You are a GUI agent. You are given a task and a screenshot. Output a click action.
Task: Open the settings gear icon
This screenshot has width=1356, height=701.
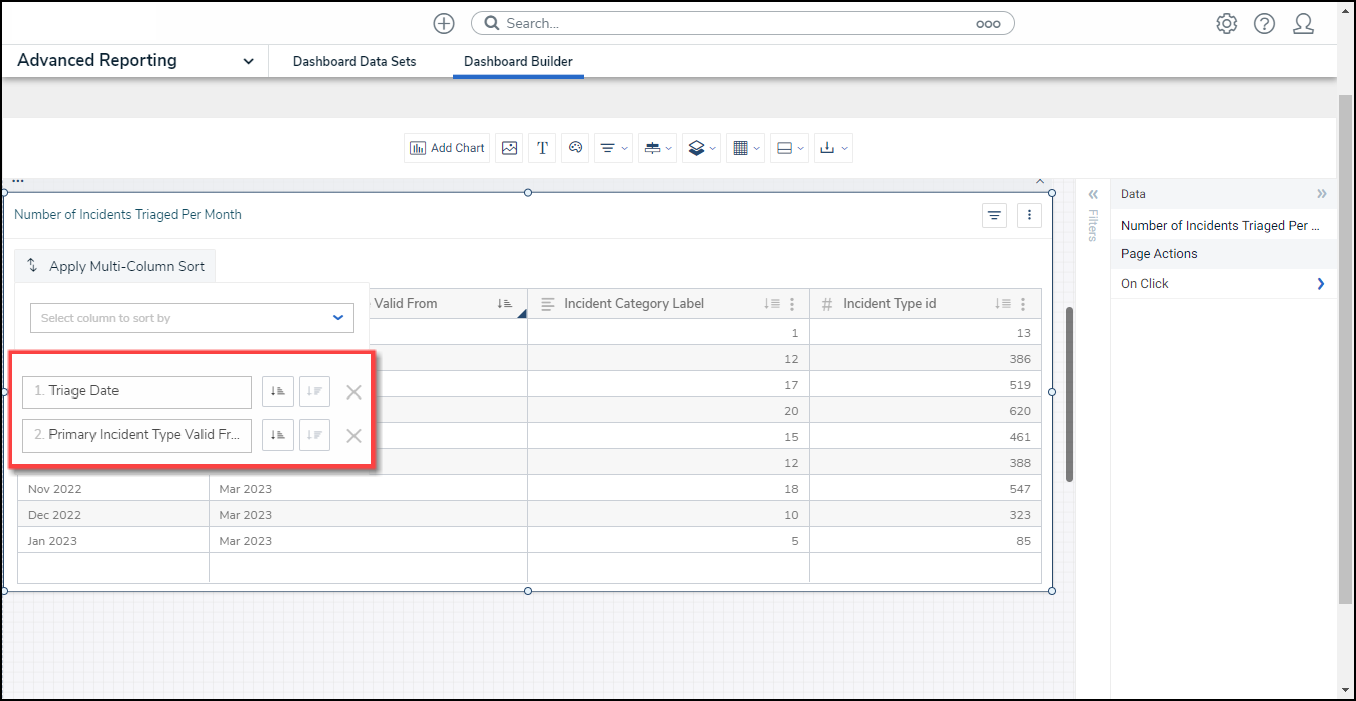point(1226,24)
